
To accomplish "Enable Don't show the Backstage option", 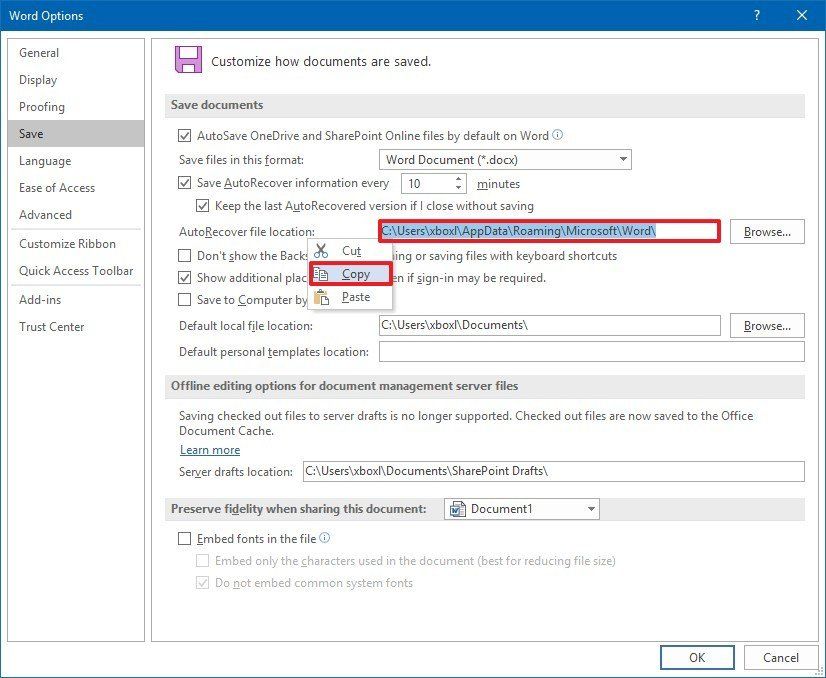I will coord(184,256).
